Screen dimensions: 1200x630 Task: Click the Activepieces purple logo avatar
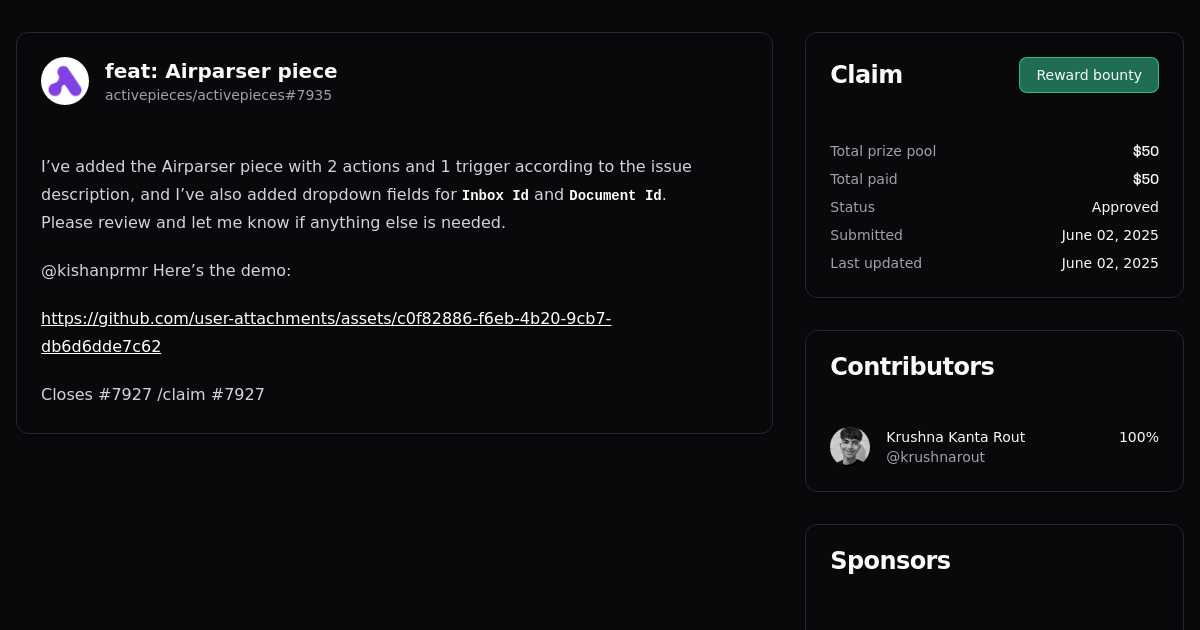tap(65, 81)
